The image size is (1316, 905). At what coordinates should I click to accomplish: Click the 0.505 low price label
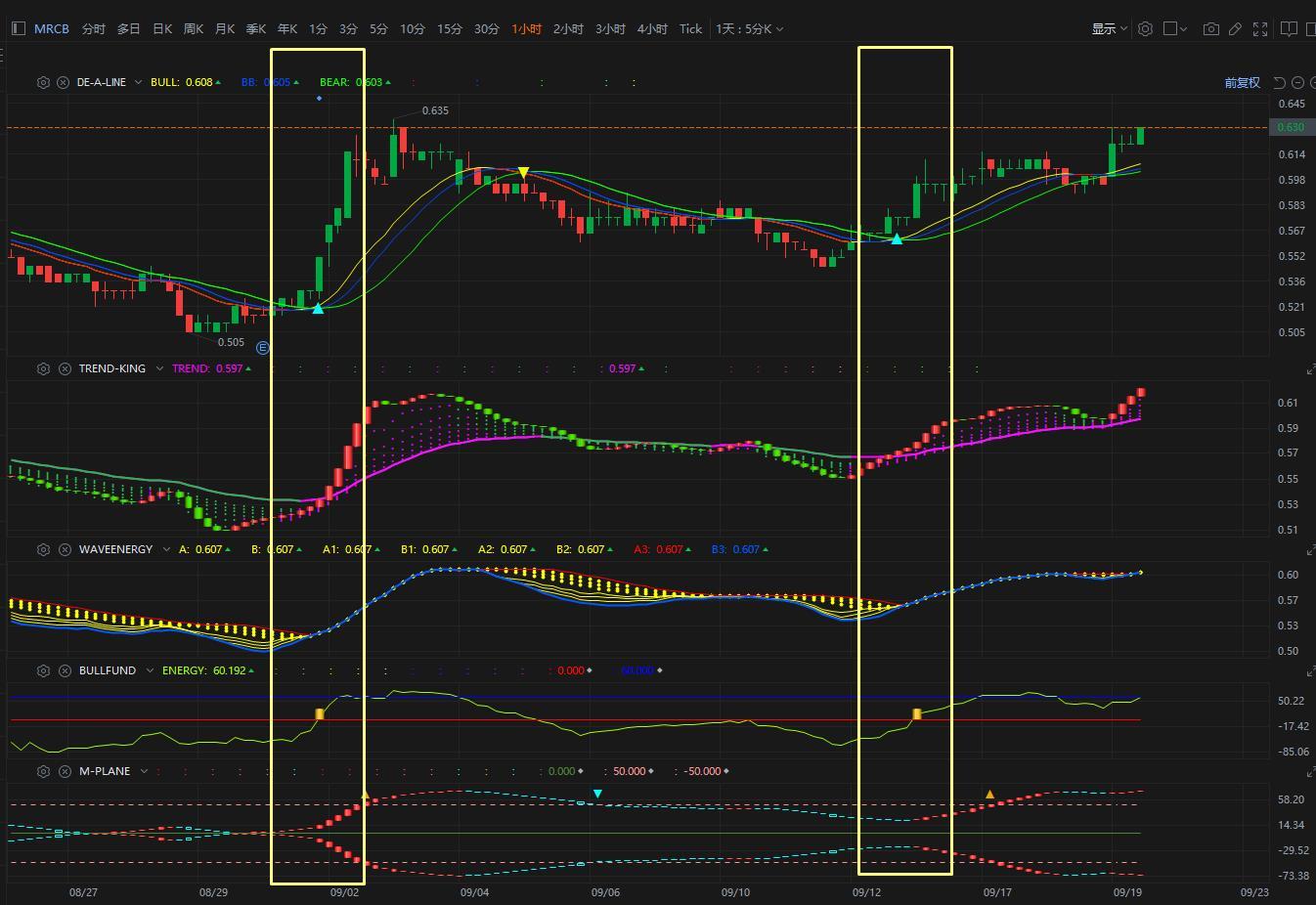231,342
